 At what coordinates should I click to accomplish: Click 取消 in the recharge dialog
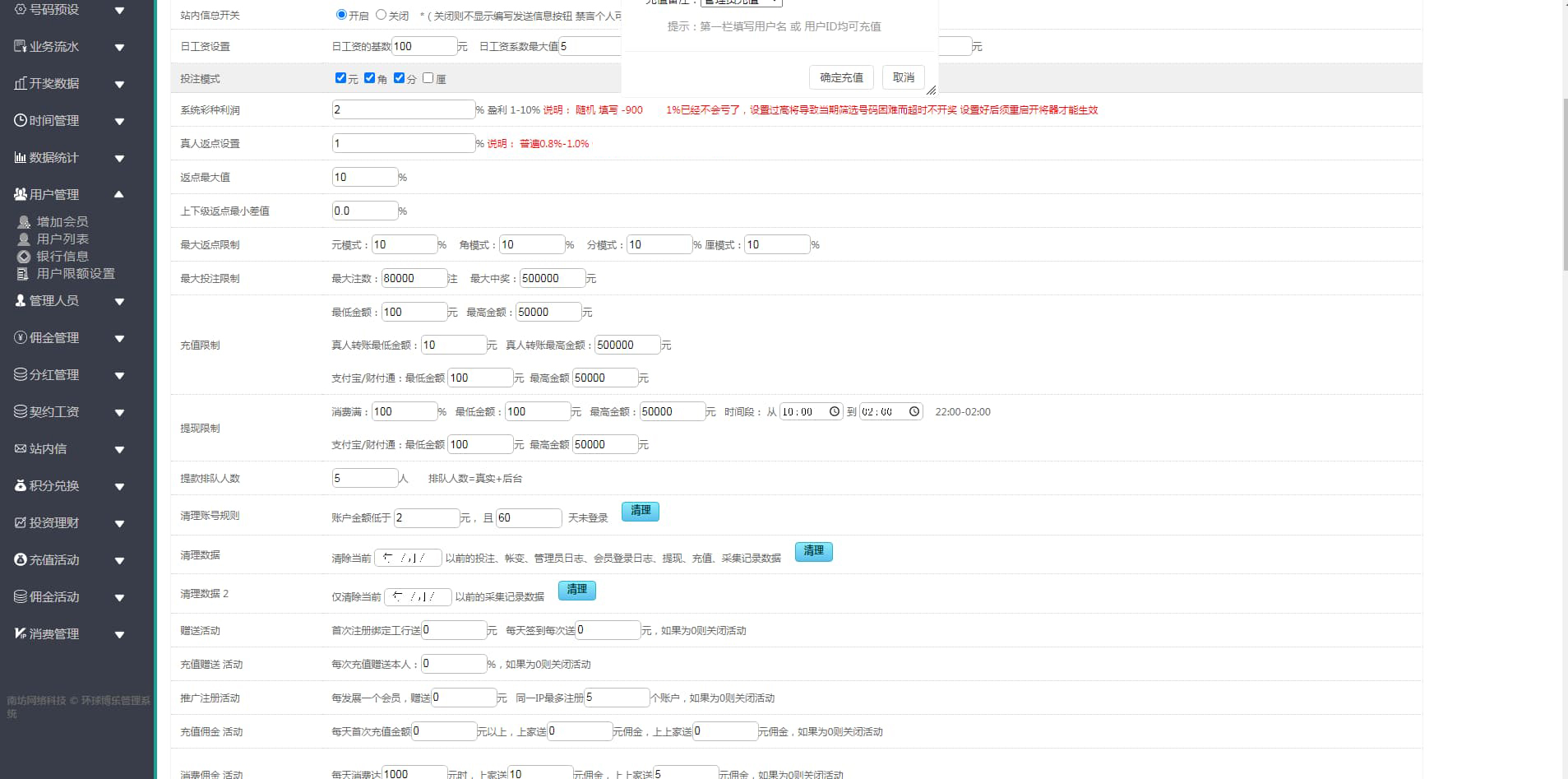pyautogui.click(x=903, y=77)
